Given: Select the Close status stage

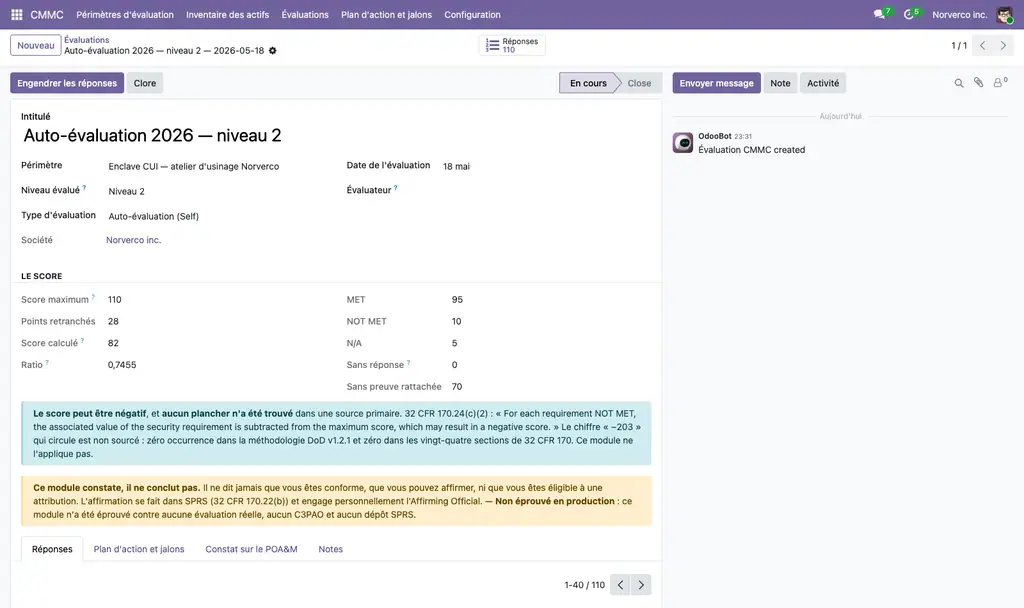Looking at the screenshot, I should 639,83.
